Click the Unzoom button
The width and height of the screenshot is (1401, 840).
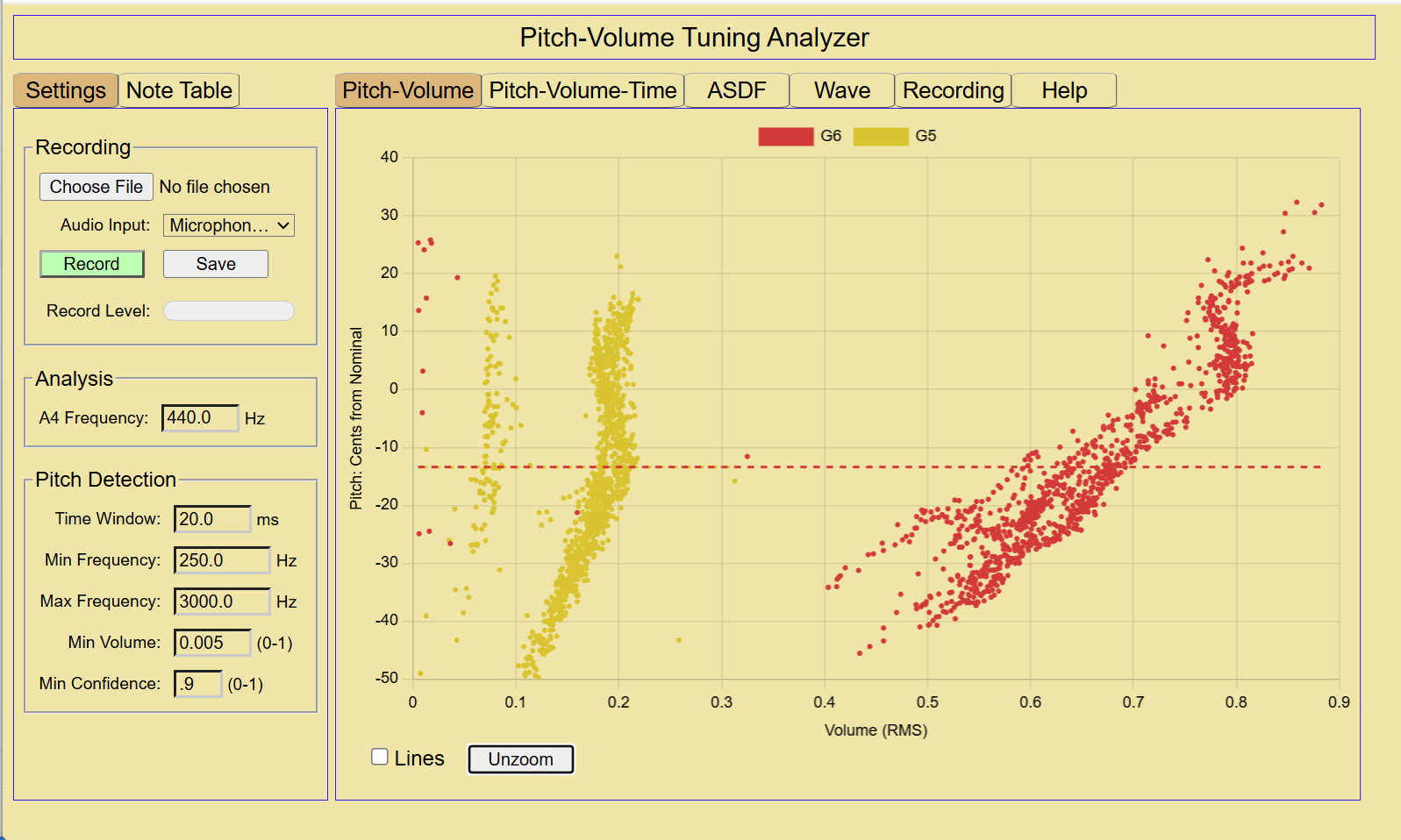[521, 759]
